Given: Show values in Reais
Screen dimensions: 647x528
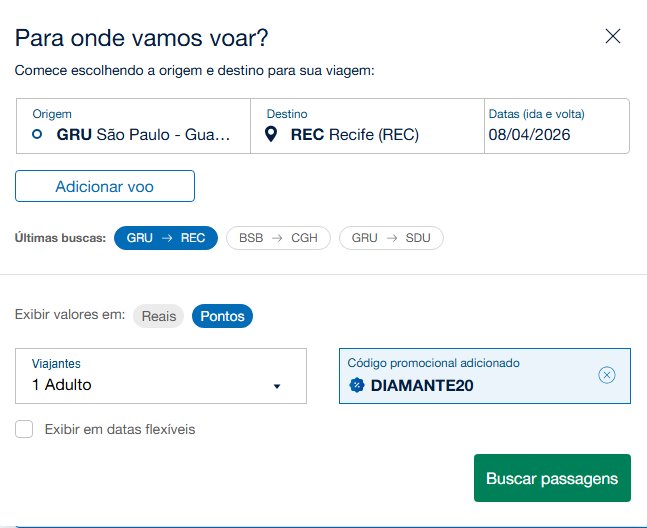Looking at the screenshot, I should (x=158, y=316).
